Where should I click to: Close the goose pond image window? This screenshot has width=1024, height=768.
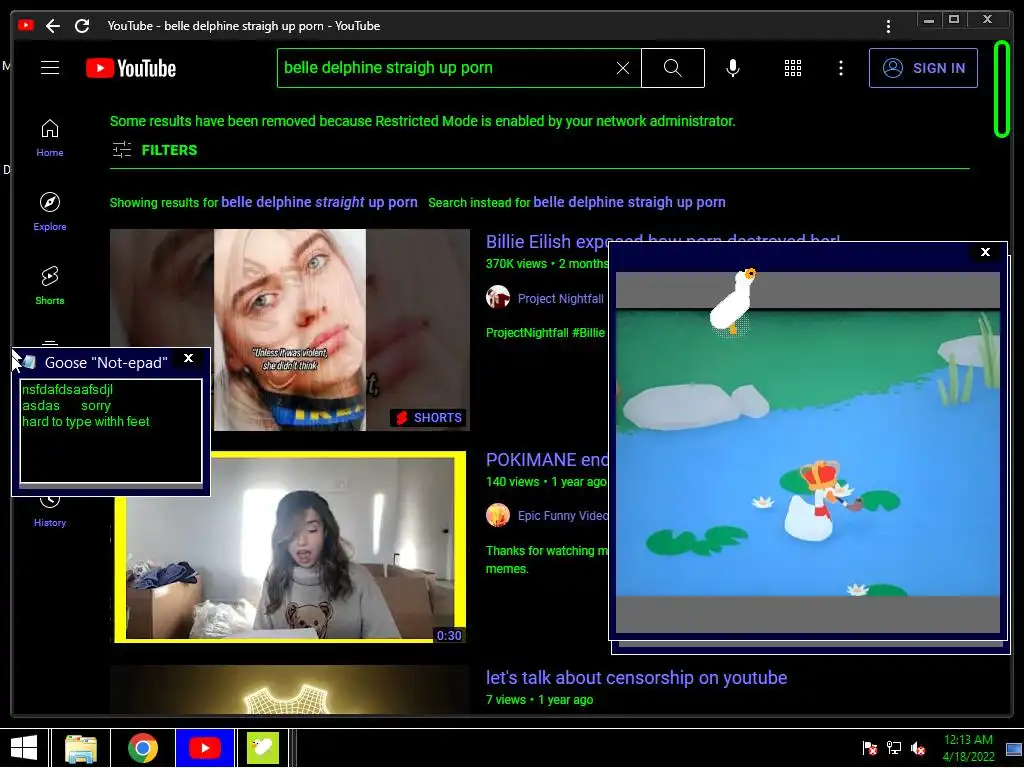click(985, 252)
